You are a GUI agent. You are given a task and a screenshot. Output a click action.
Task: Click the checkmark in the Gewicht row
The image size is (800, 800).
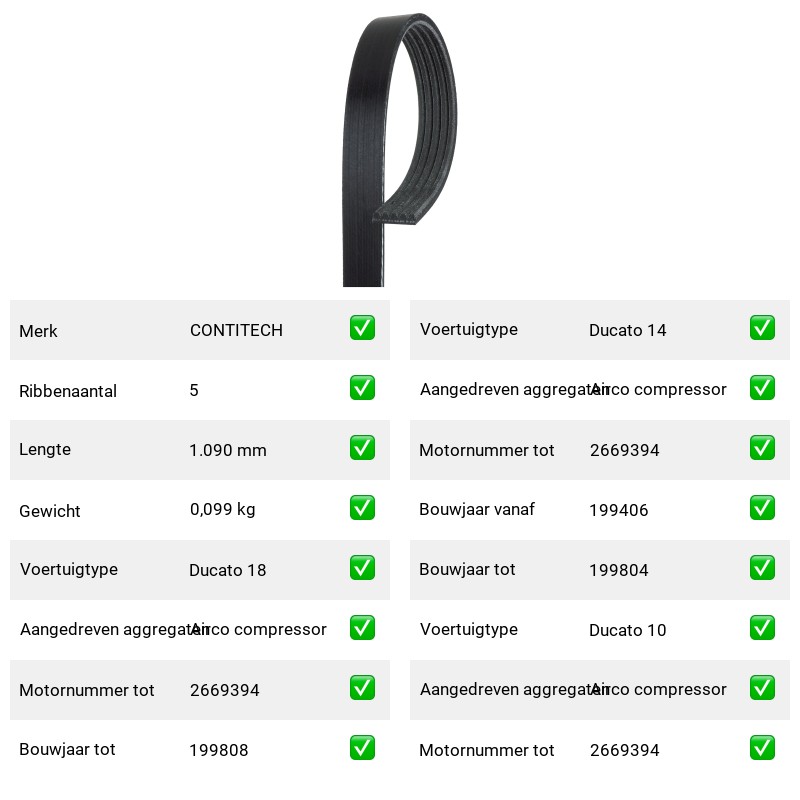coord(362,508)
